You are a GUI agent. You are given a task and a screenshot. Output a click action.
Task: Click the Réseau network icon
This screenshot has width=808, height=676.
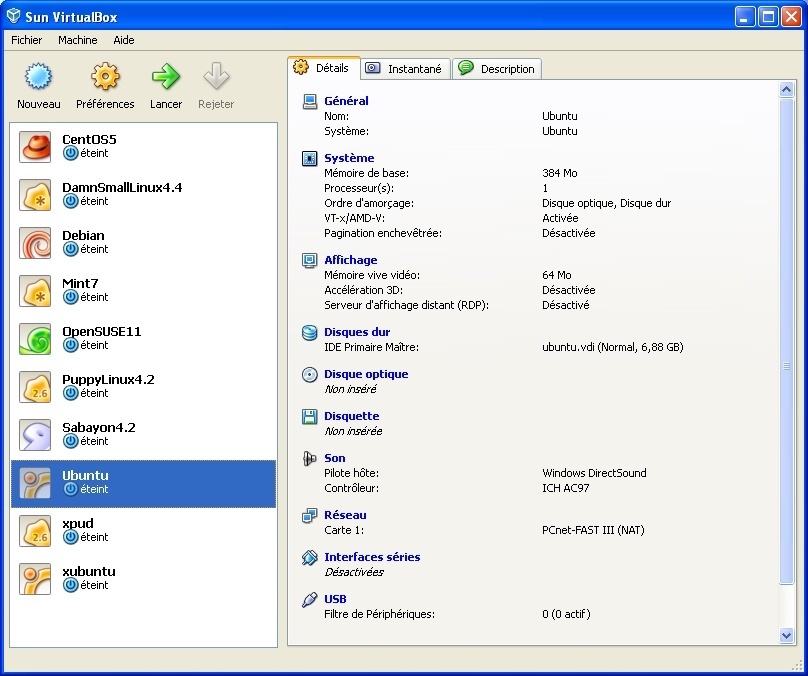point(310,515)
